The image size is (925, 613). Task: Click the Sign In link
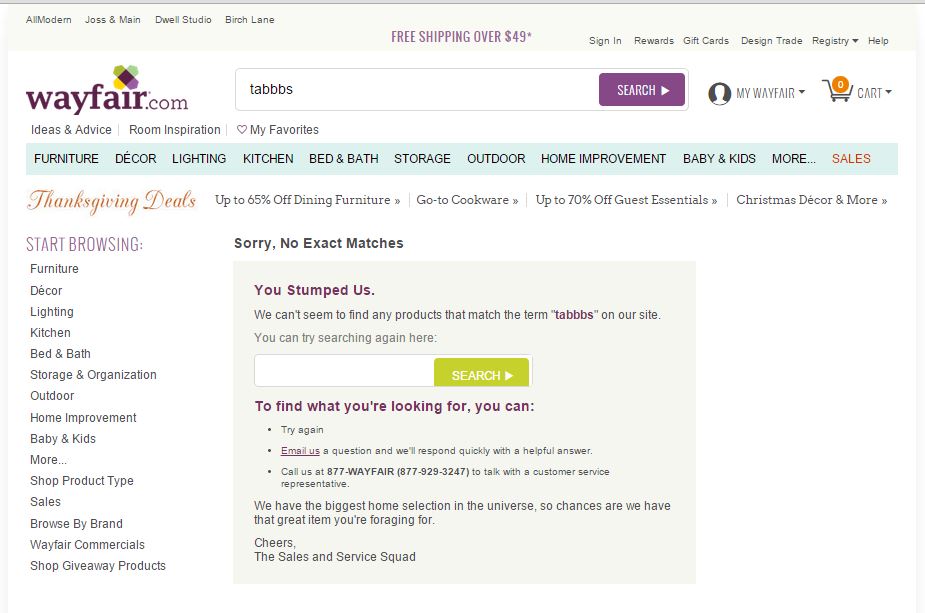point(605,41)
